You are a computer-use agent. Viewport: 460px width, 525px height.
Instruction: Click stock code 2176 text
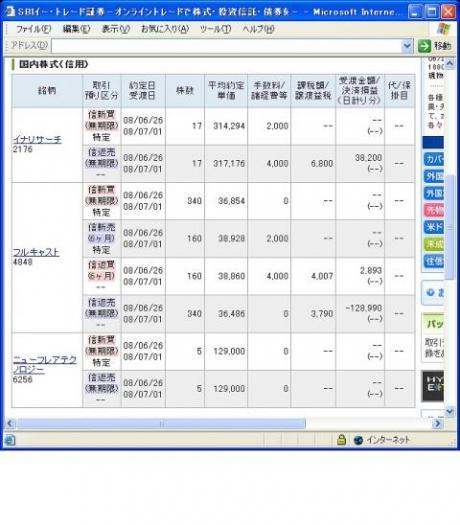coord(22,149)
